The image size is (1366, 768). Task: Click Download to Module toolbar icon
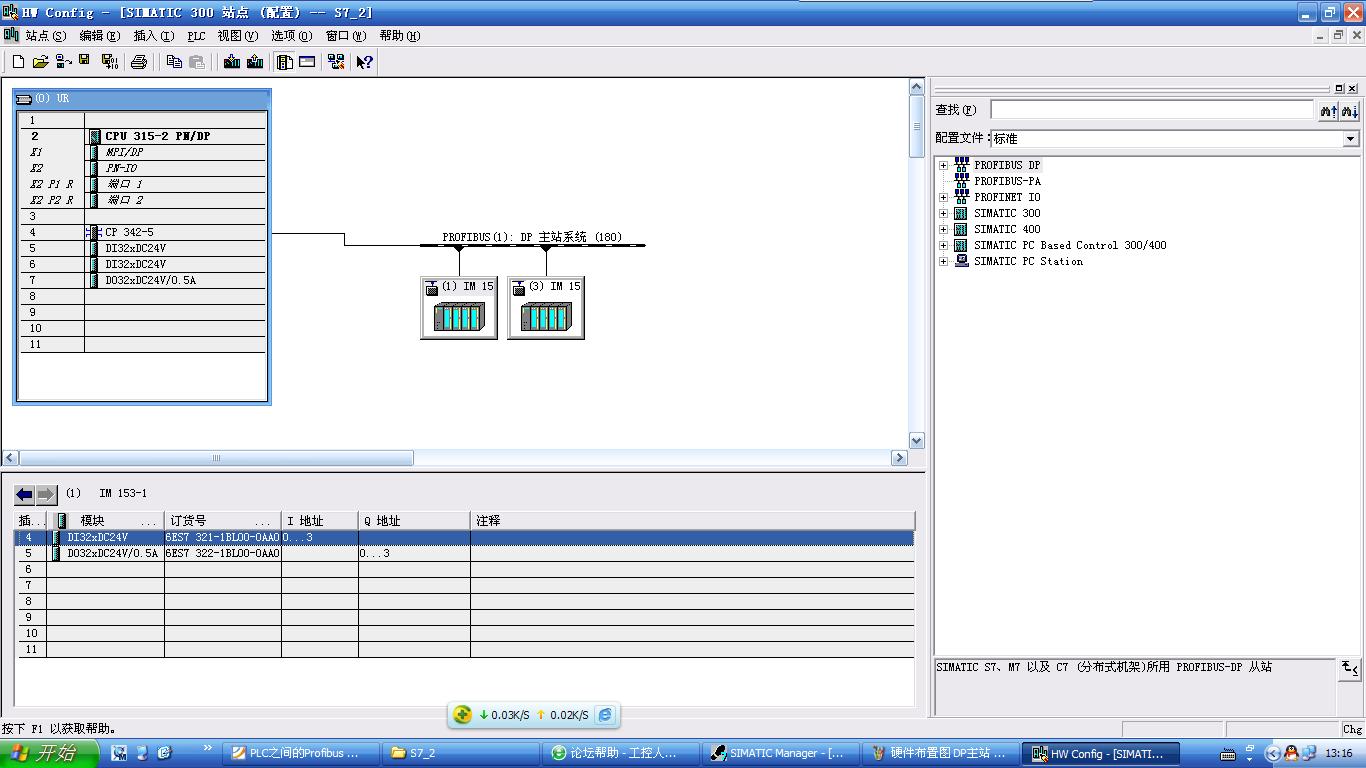pos(232,62)
